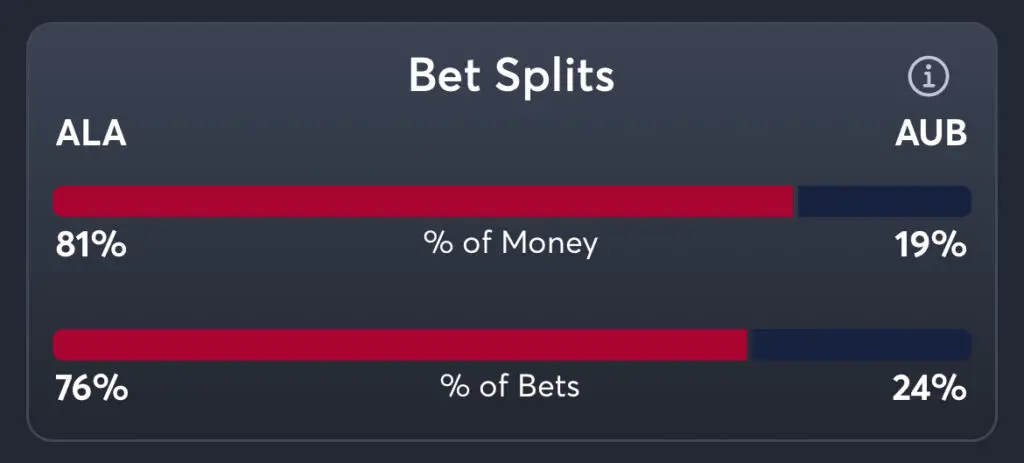Click the 24% bets value
The height and width of the screenshot is (463, 1024).
click(930, 388)
